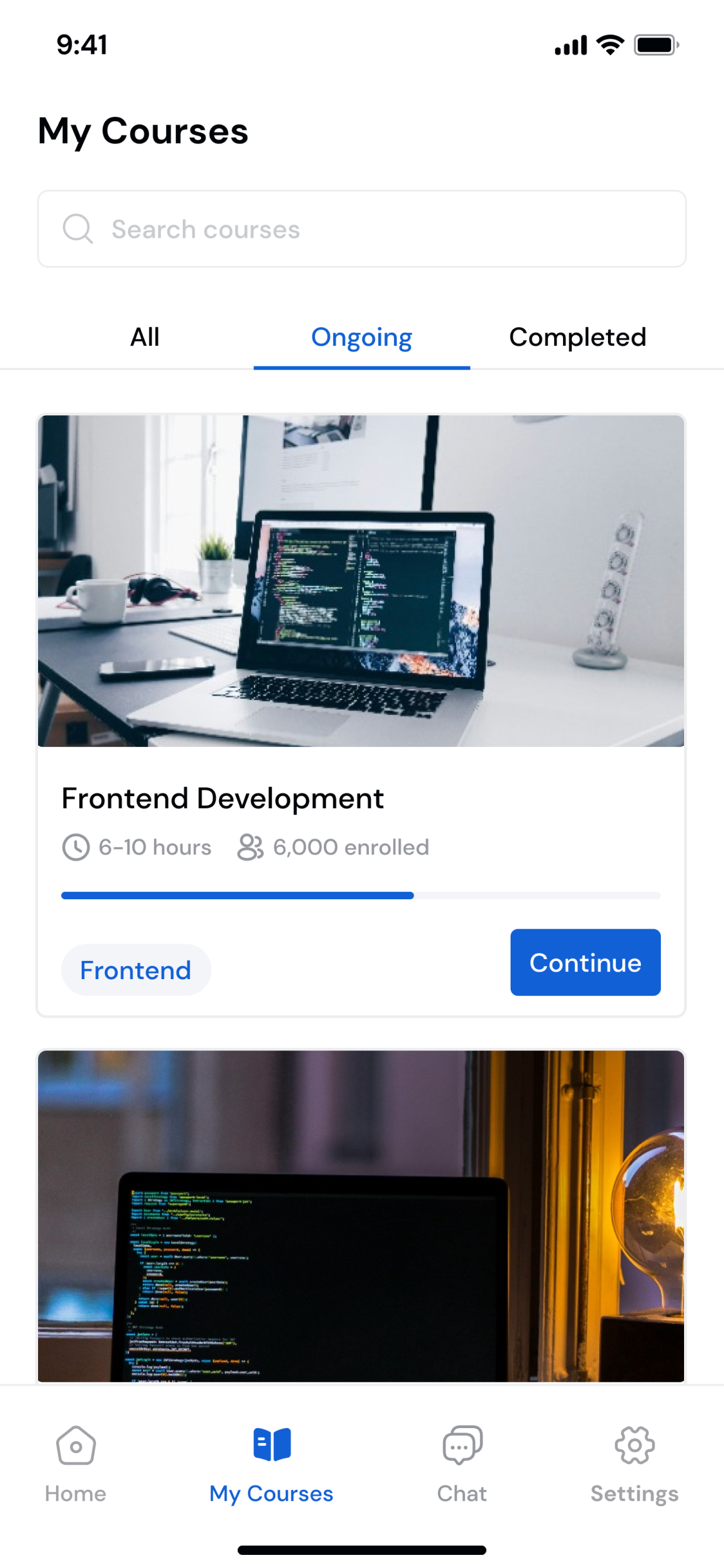Switch to the Ongoing tab
The width and height of the screenshot is (724, 1568).
[362, 337]
